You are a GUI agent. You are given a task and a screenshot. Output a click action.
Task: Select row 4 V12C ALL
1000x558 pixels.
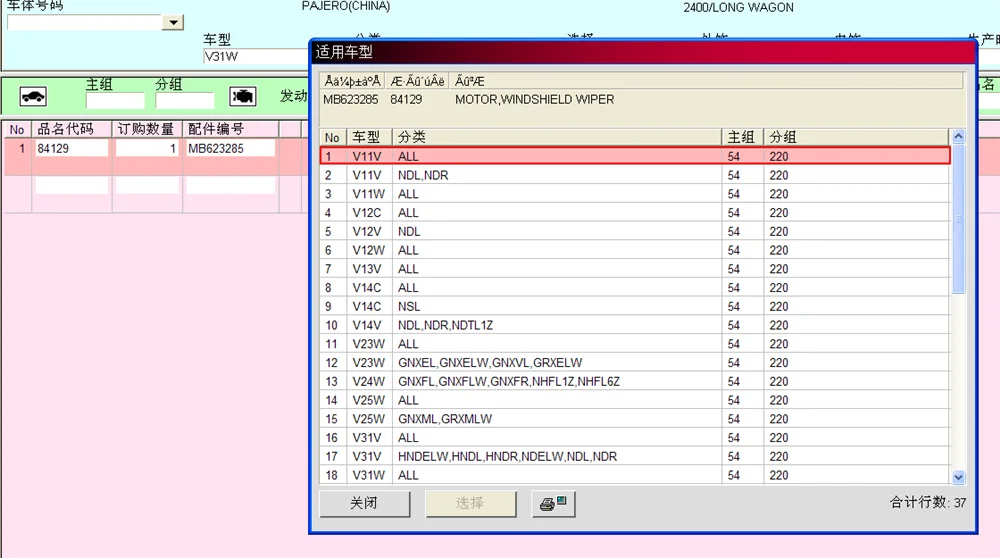[x=635, y=212]
